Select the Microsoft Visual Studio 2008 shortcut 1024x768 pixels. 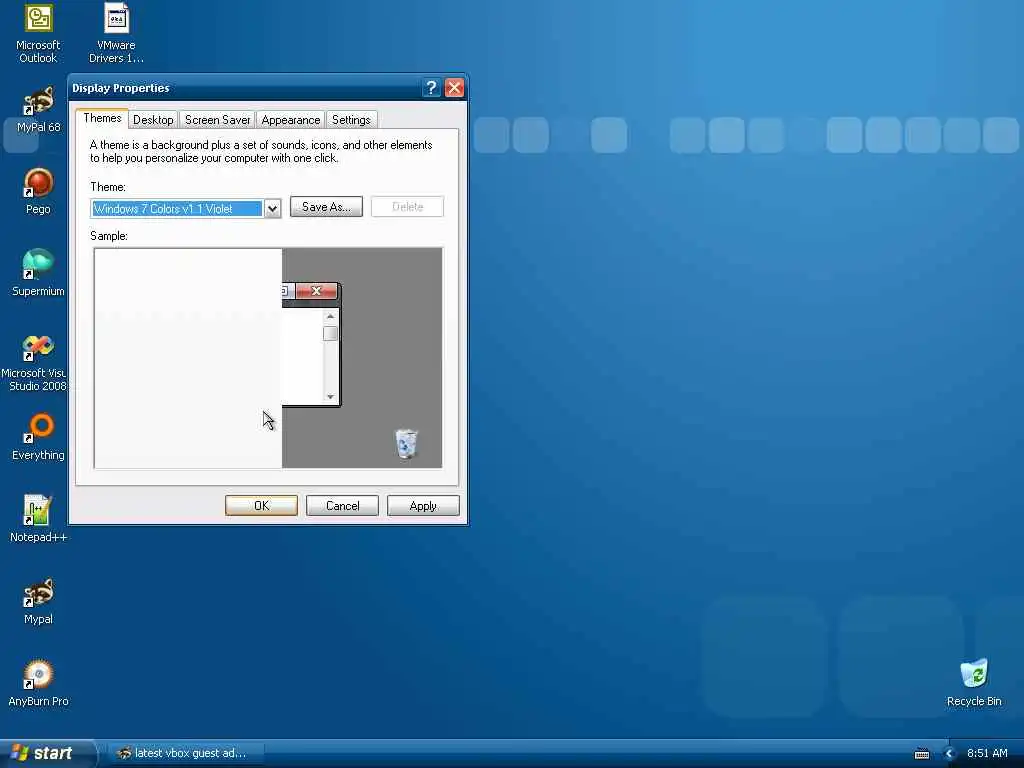pos(34,362)
